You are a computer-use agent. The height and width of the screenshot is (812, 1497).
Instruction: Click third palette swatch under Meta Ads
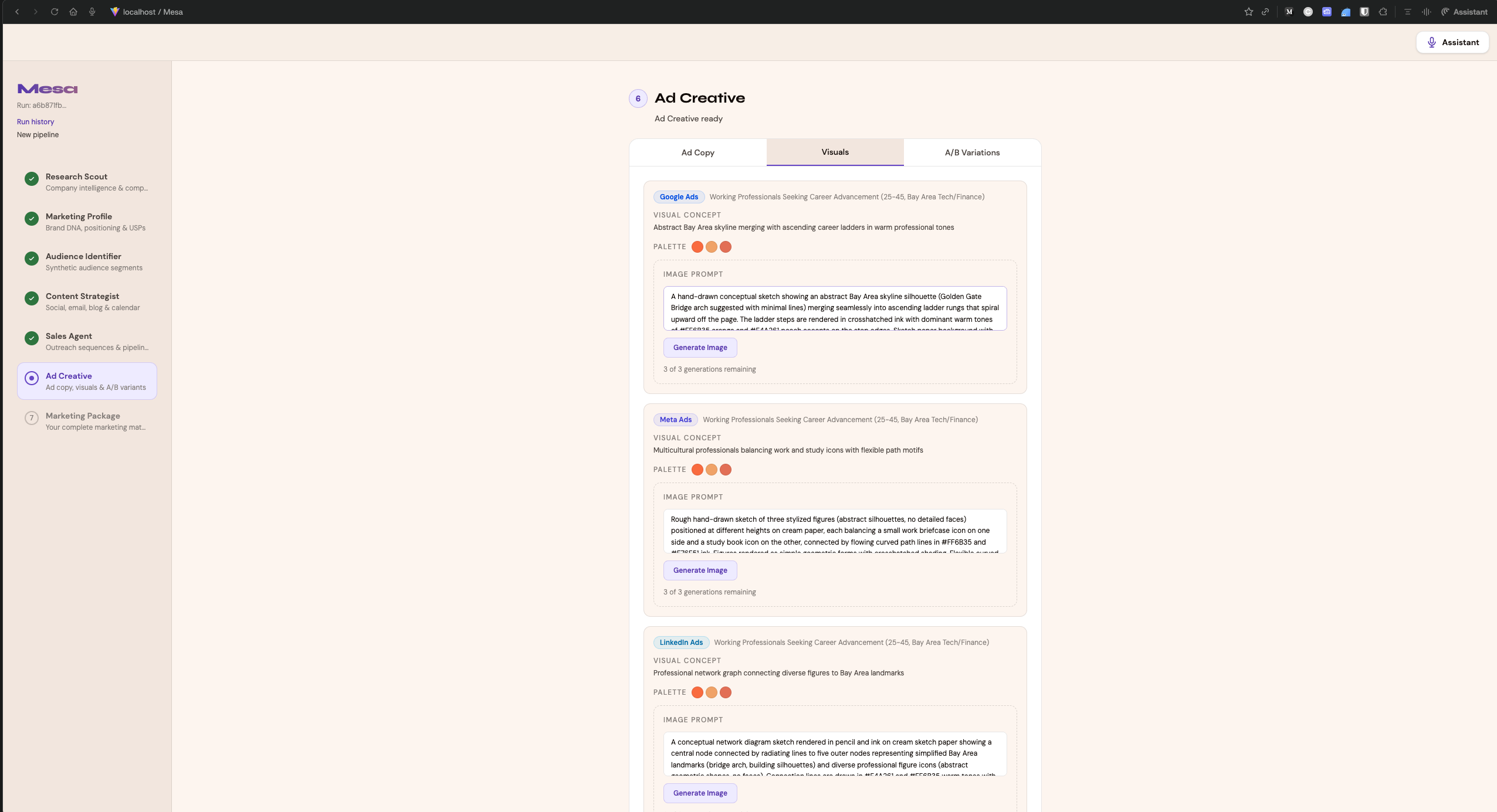726,470
